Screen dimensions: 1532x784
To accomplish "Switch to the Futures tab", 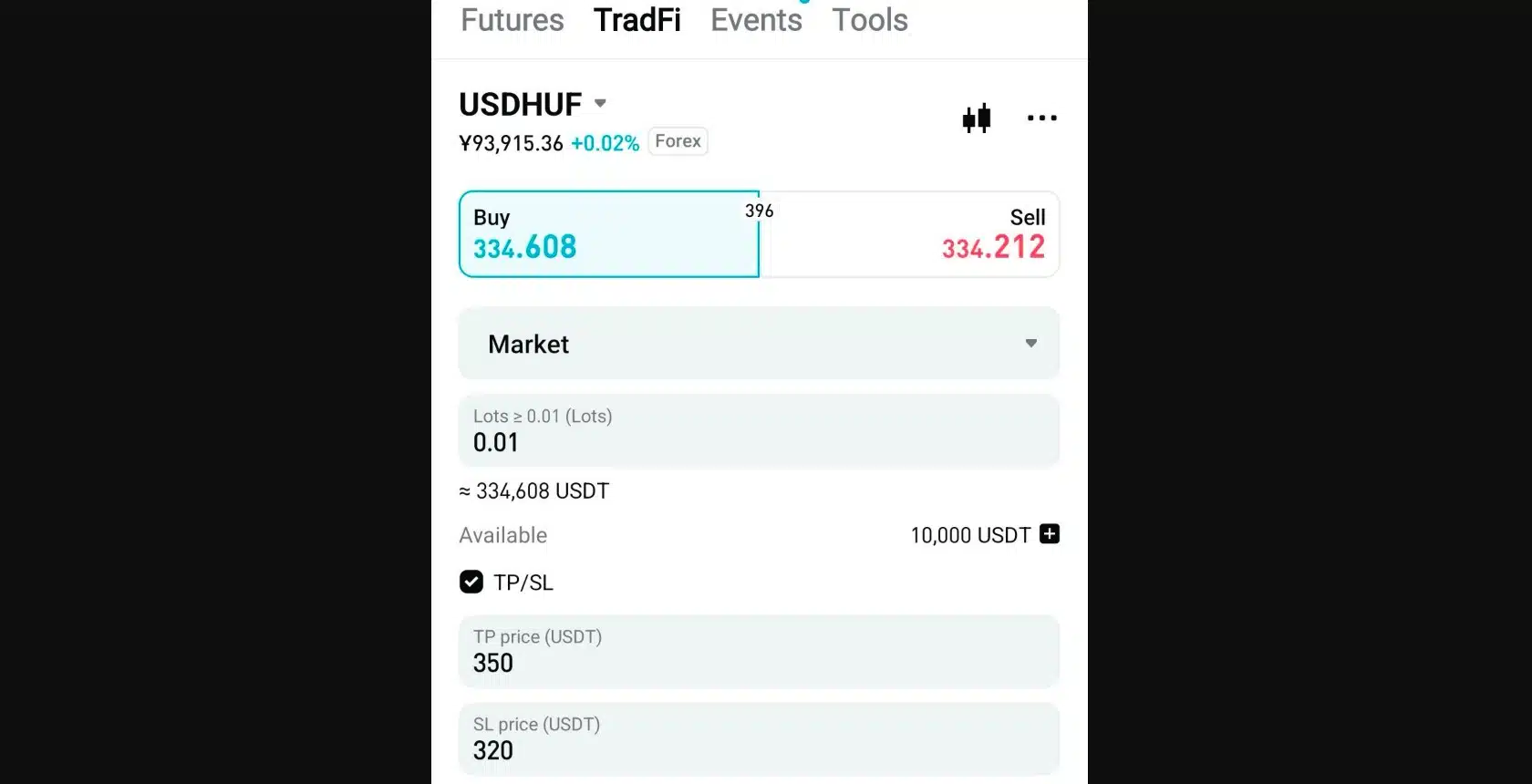I will (x=512, y=20).
